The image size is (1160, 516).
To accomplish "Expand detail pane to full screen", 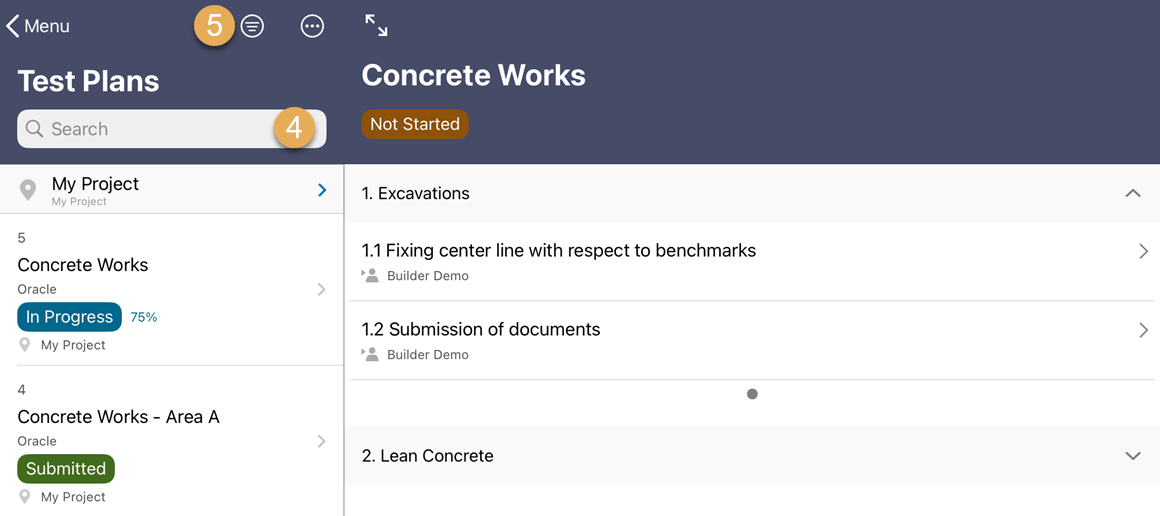I will (x=376, y=26).
